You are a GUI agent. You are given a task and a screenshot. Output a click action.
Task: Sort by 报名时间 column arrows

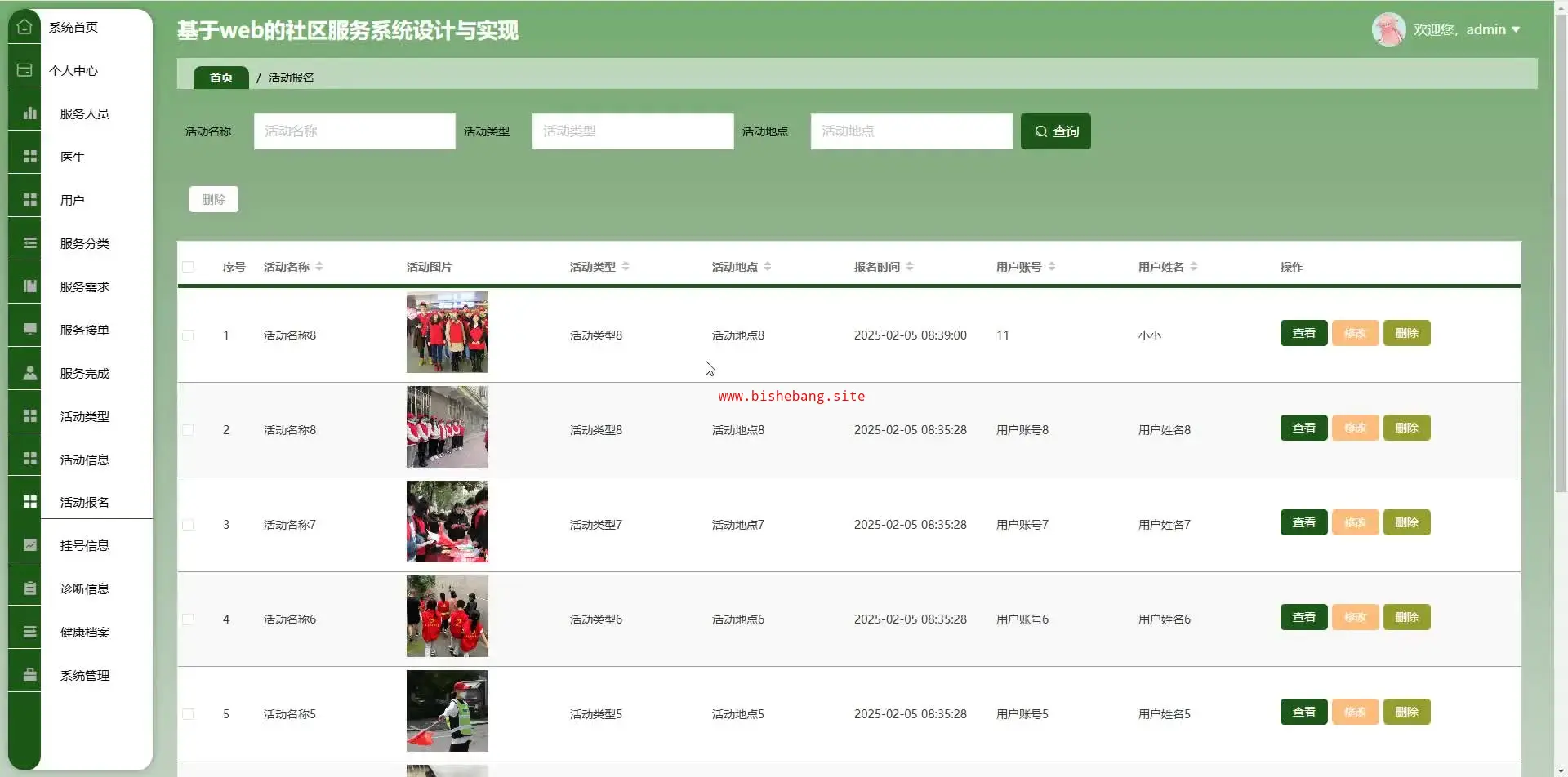point(910,267)
